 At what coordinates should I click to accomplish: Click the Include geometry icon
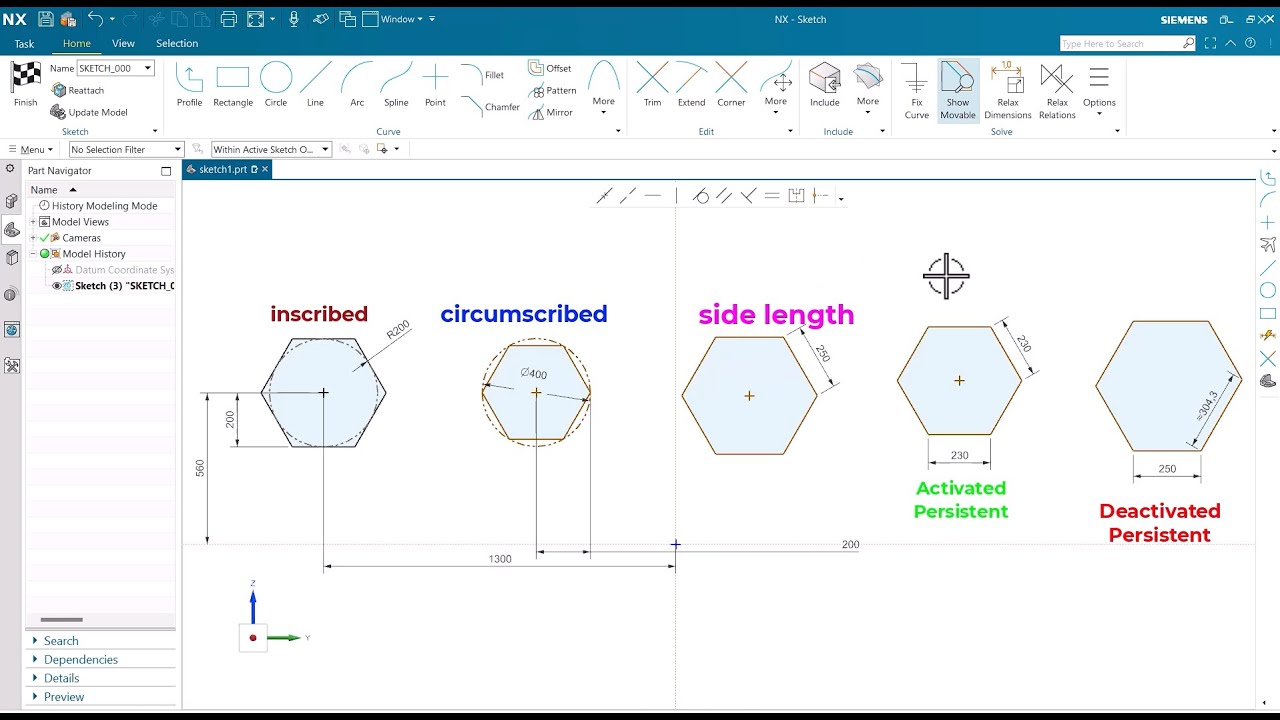coord(825,78)
